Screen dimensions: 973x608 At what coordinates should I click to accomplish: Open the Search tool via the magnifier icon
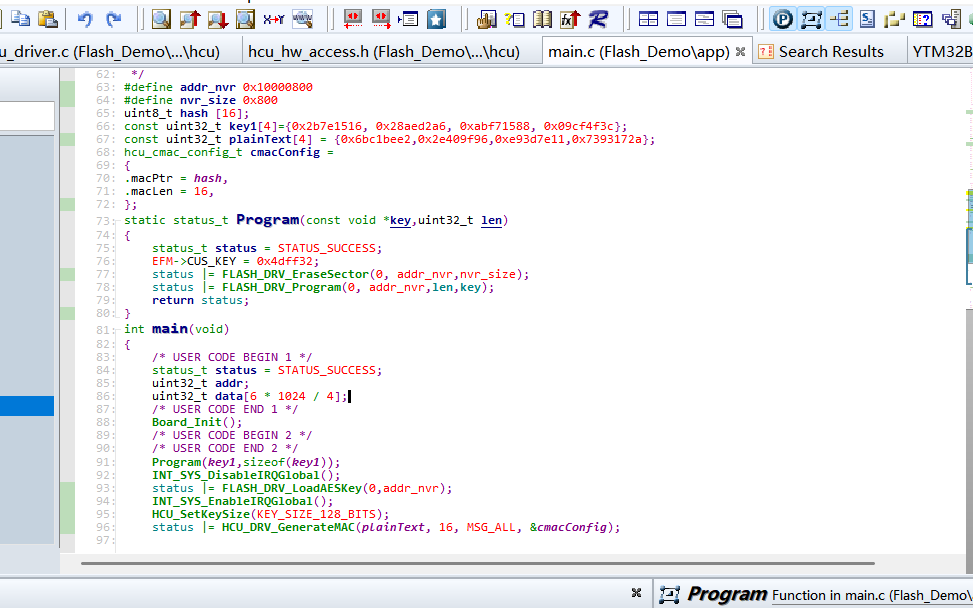tap(161, 17)
